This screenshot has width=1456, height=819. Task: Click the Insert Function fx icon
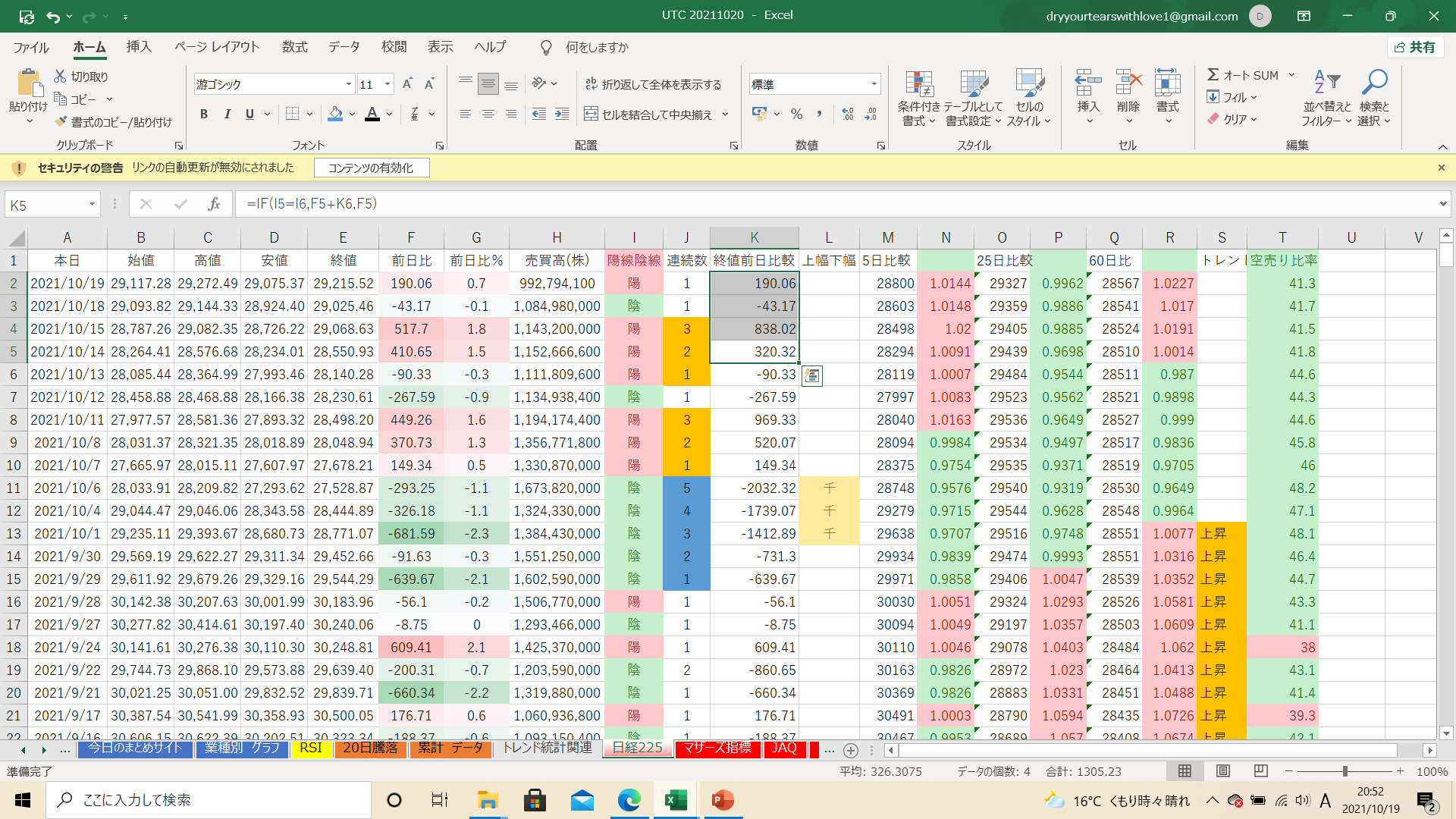coord(214,204)
